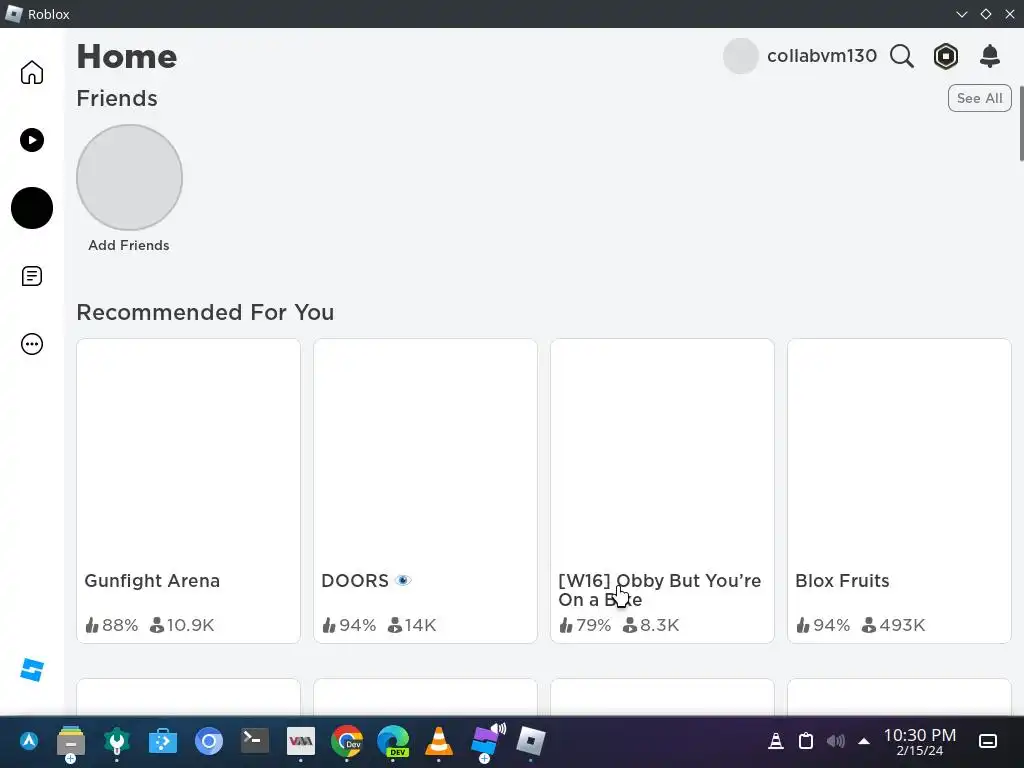Click the Recommended For You heading
The image size is (1024, 768).
[x=205, y=312]
